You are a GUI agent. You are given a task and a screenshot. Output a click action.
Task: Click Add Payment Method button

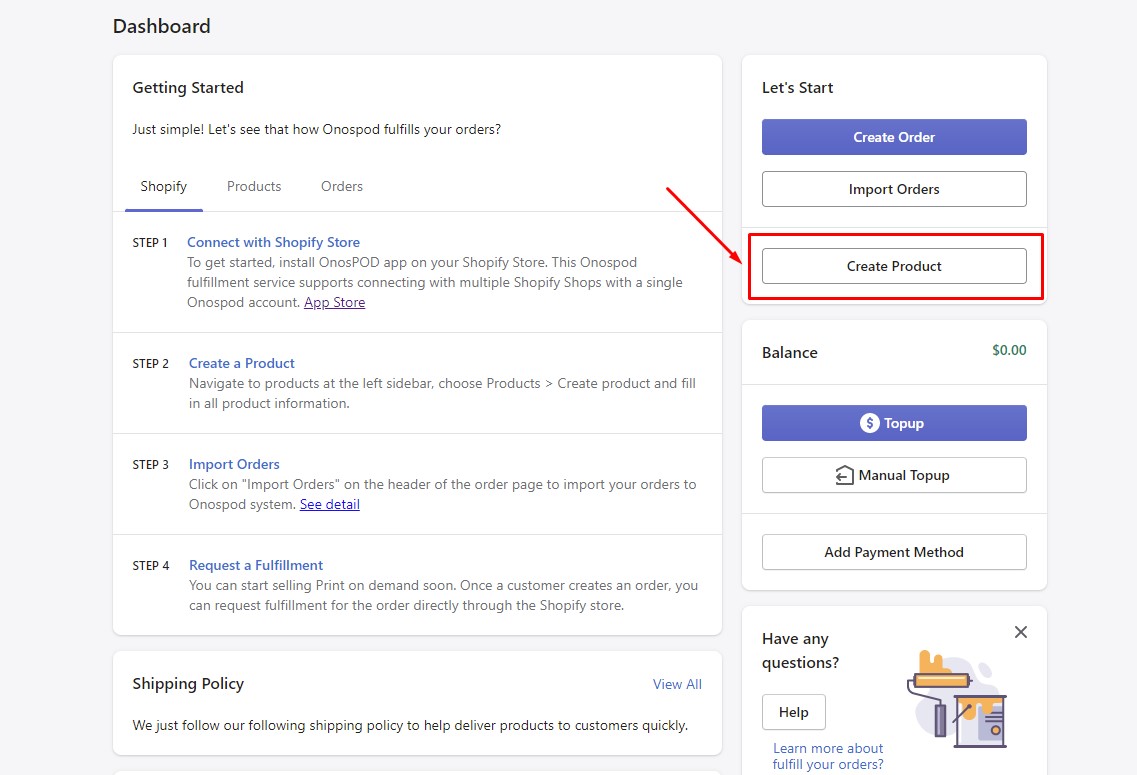tap(894, 552)
